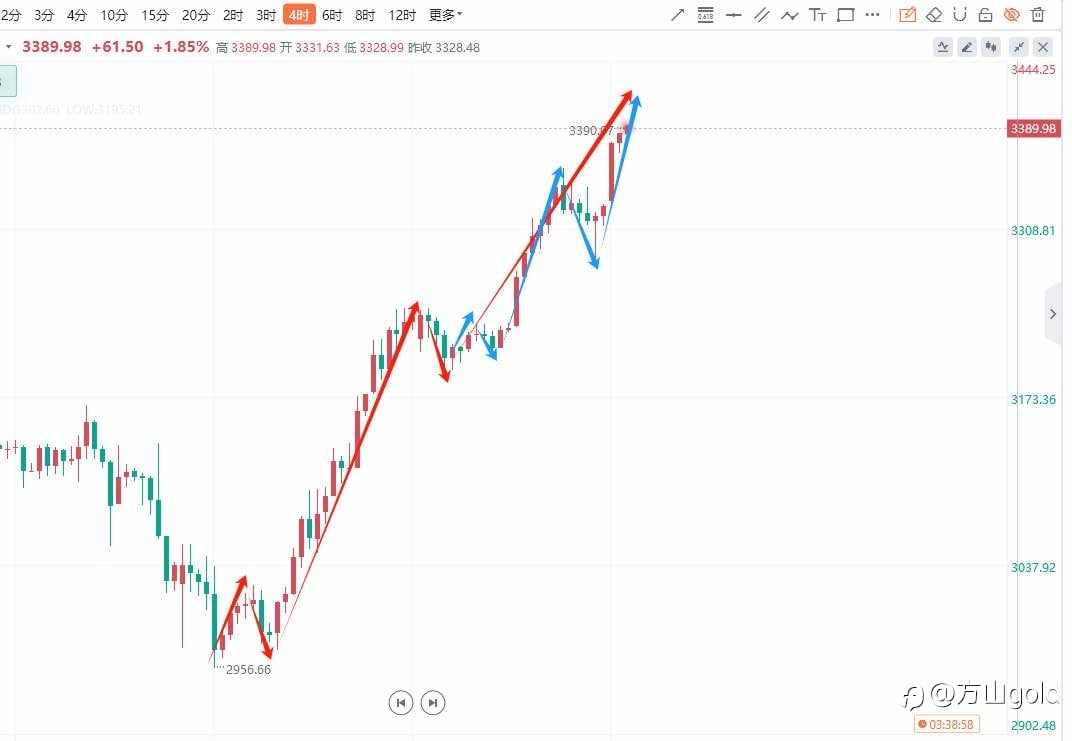Click the low price label 2956.66
This screenshot has width=1072, height=741.
coord(248,670)
